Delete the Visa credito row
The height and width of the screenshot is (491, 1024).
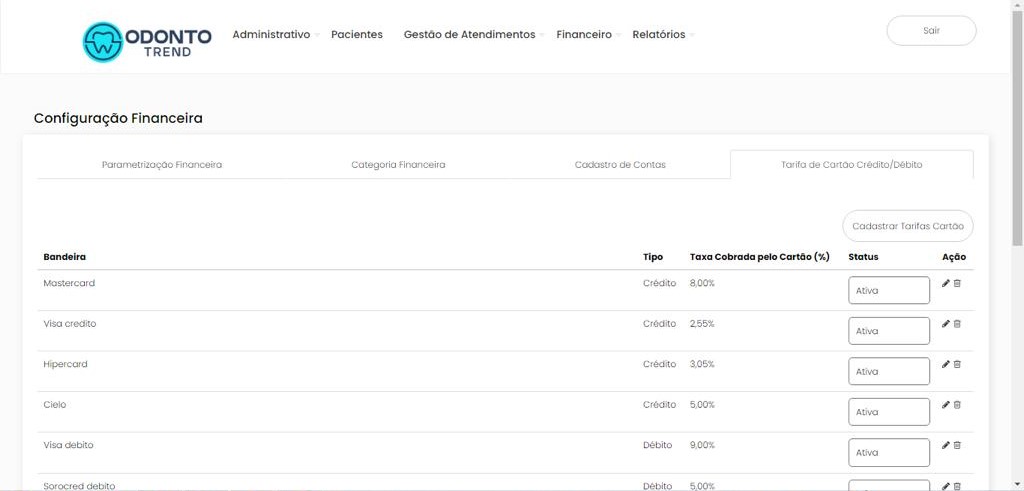(957, 324)
